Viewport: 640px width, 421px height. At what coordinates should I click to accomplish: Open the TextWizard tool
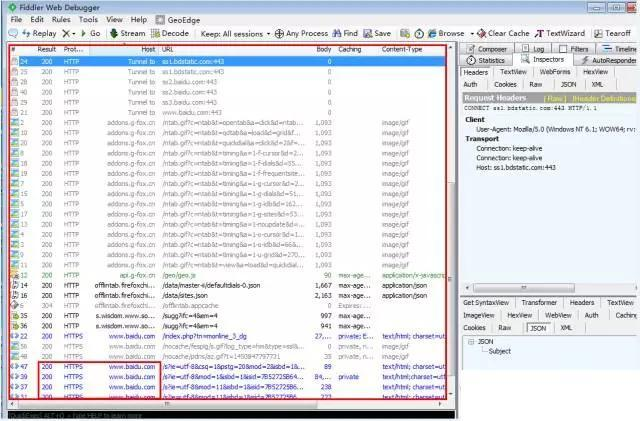(560, 33)
